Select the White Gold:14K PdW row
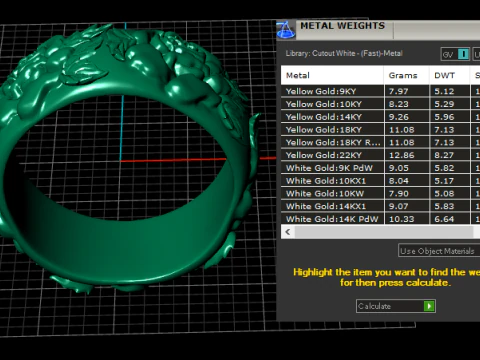The image size is (480, 360). pyautogui.click(x=380, y=219)
